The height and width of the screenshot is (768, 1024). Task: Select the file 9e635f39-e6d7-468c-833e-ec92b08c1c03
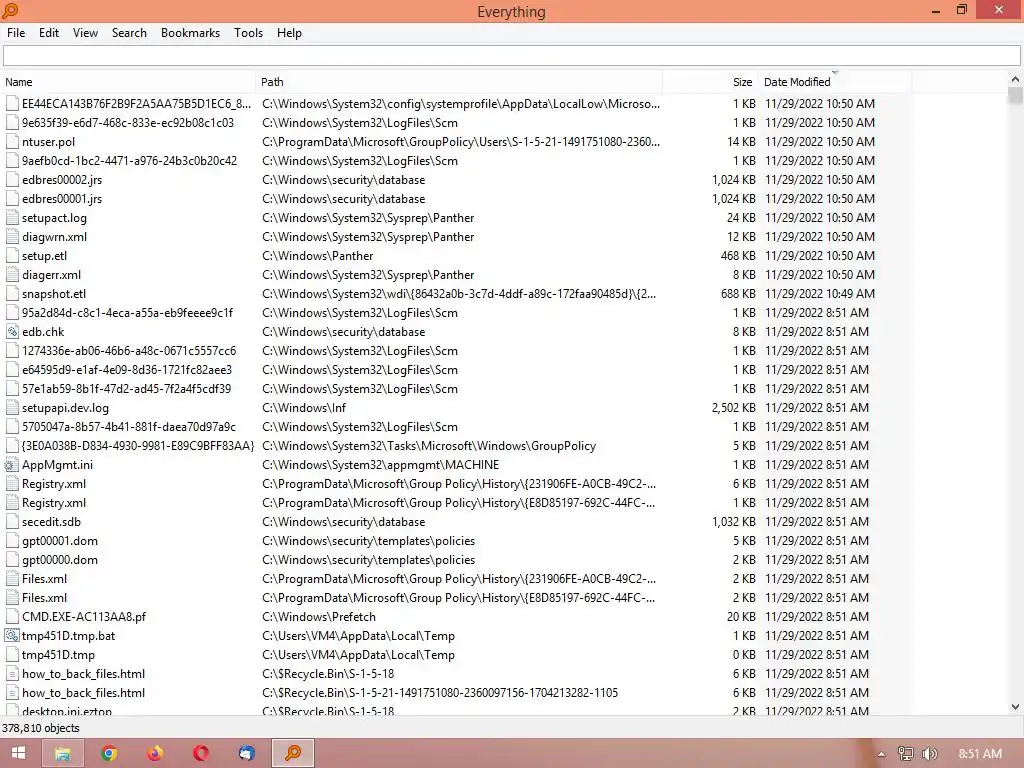point(128,123)
